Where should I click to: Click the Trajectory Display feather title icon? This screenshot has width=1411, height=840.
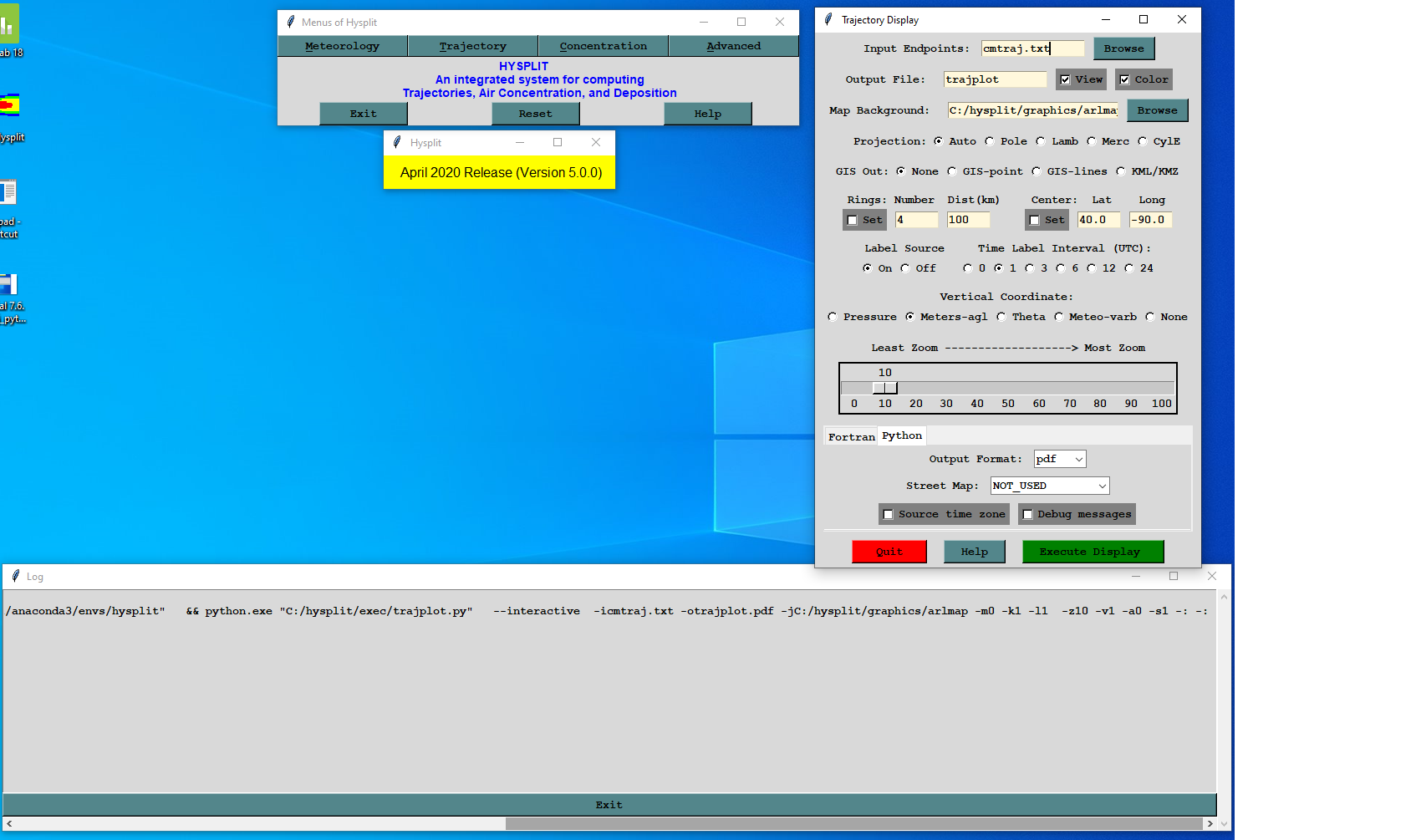(x=828, y=19)
